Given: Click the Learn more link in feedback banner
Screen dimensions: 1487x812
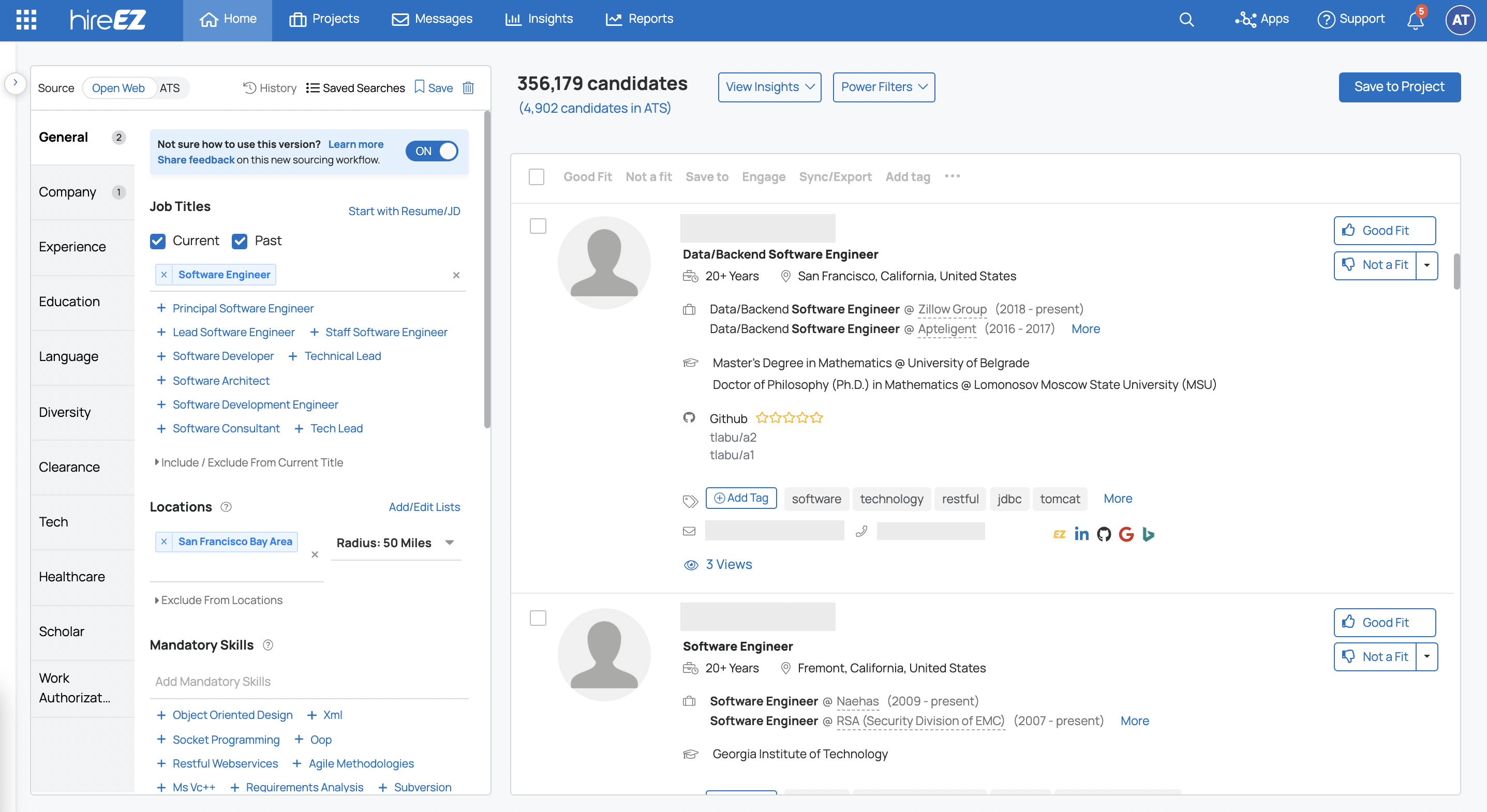Looking at the screenshot, I should (356, 143).
